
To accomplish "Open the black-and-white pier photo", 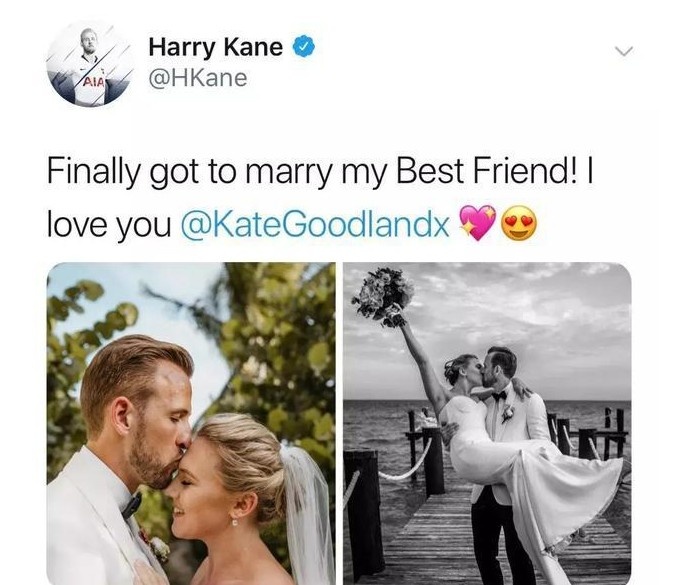I will pos(487,423).
